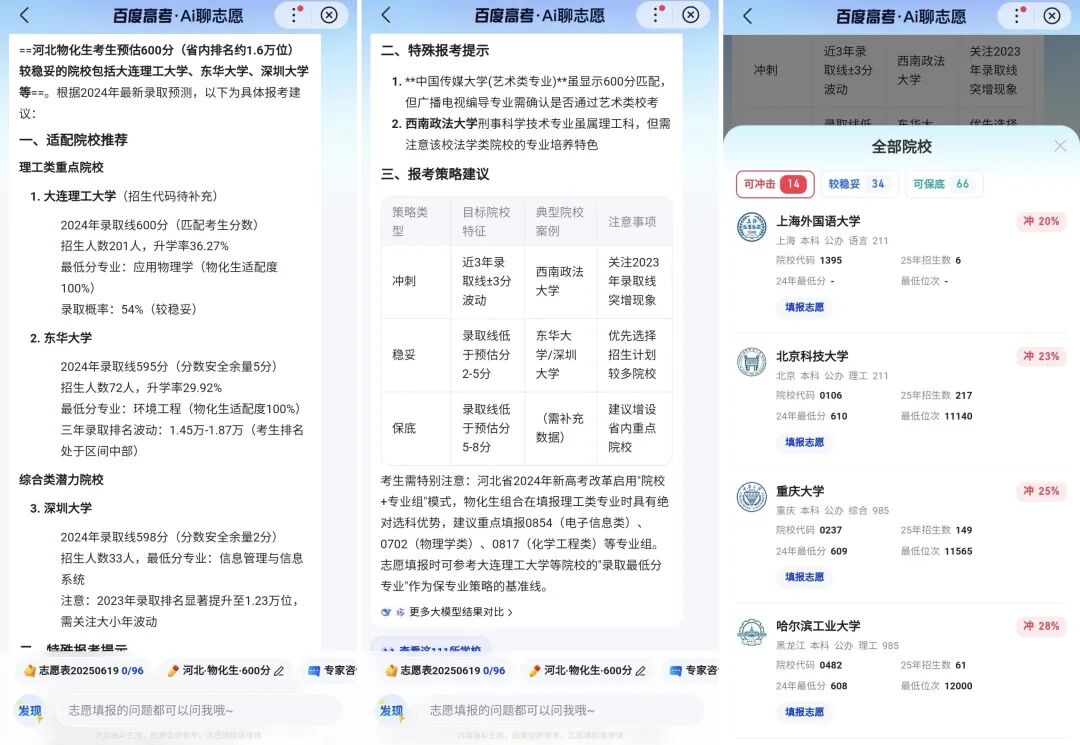The width and height of the screenshot is (1080, 745).
Task: Click 填报志愿 under 哈尔滨工业大学
Action: (803, 712)
